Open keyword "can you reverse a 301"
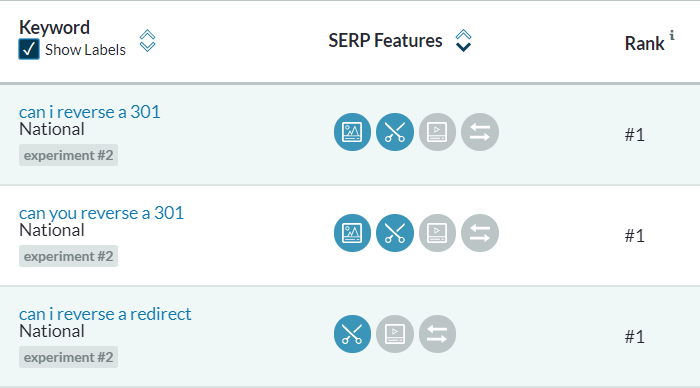This screenshot has height=388, width=700. click(101, 213)
